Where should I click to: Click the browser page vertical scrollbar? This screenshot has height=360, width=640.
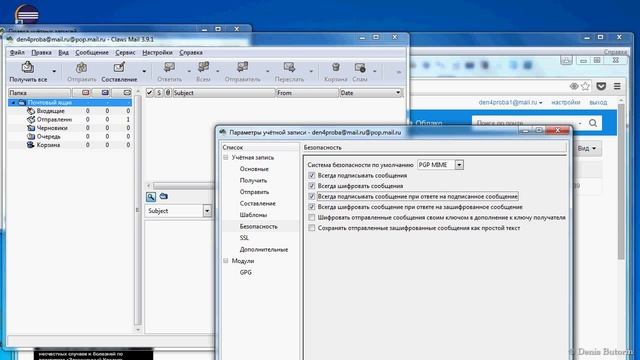point(621,182)
